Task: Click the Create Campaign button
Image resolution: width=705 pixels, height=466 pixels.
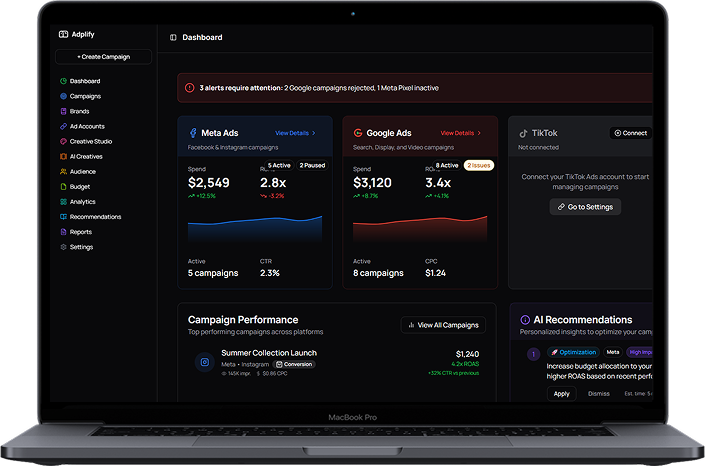Action: tap(103, 57)
